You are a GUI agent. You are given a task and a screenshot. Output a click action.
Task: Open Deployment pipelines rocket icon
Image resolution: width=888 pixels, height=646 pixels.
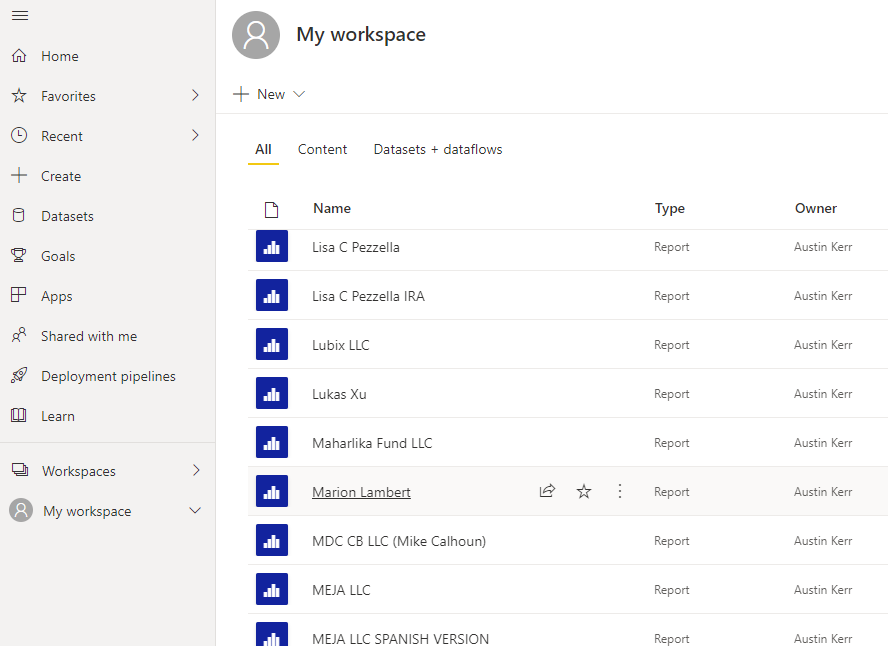tap(19, 375)
